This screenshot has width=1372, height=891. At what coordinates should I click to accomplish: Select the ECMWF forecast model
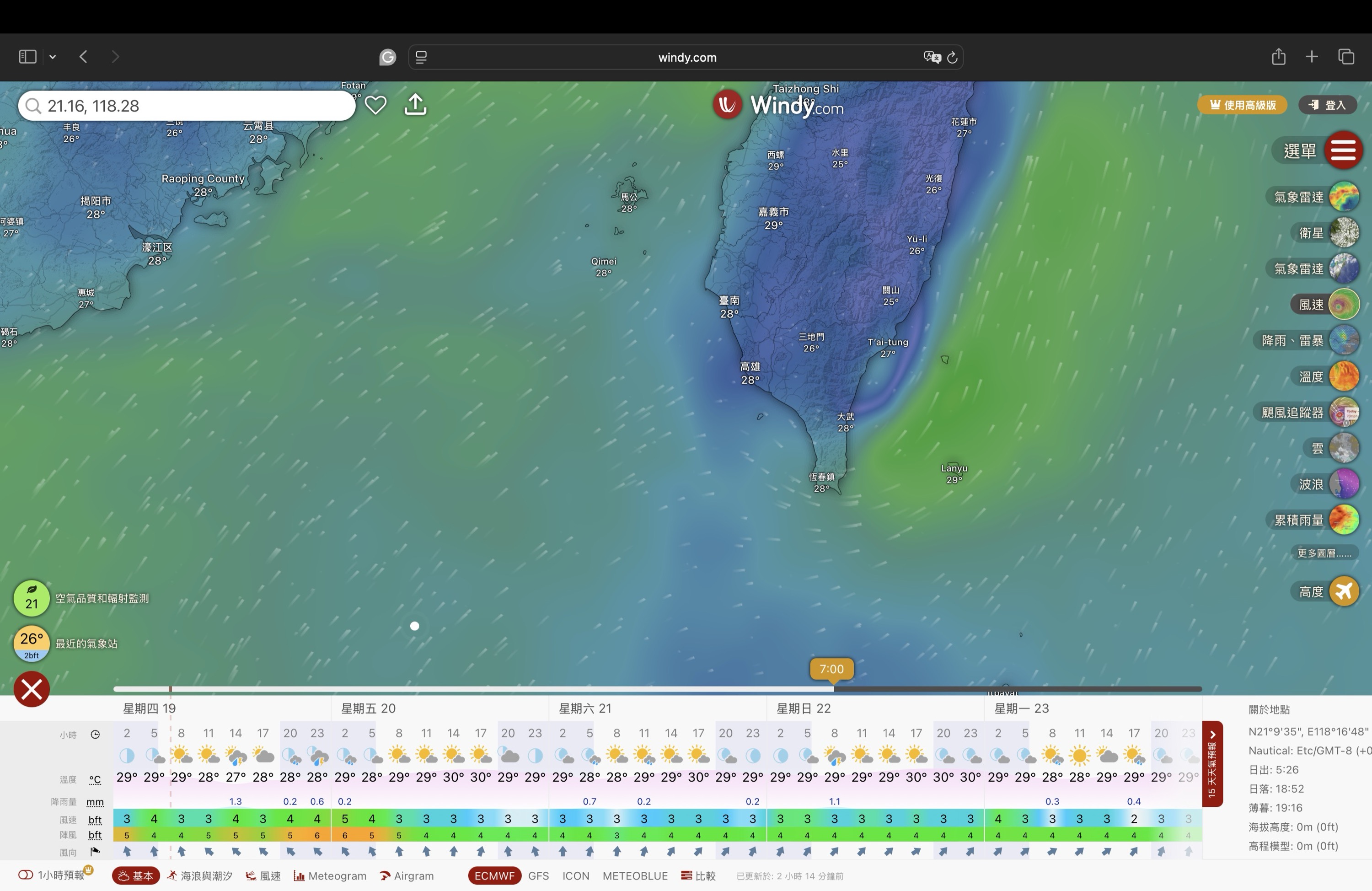point(495,875)
